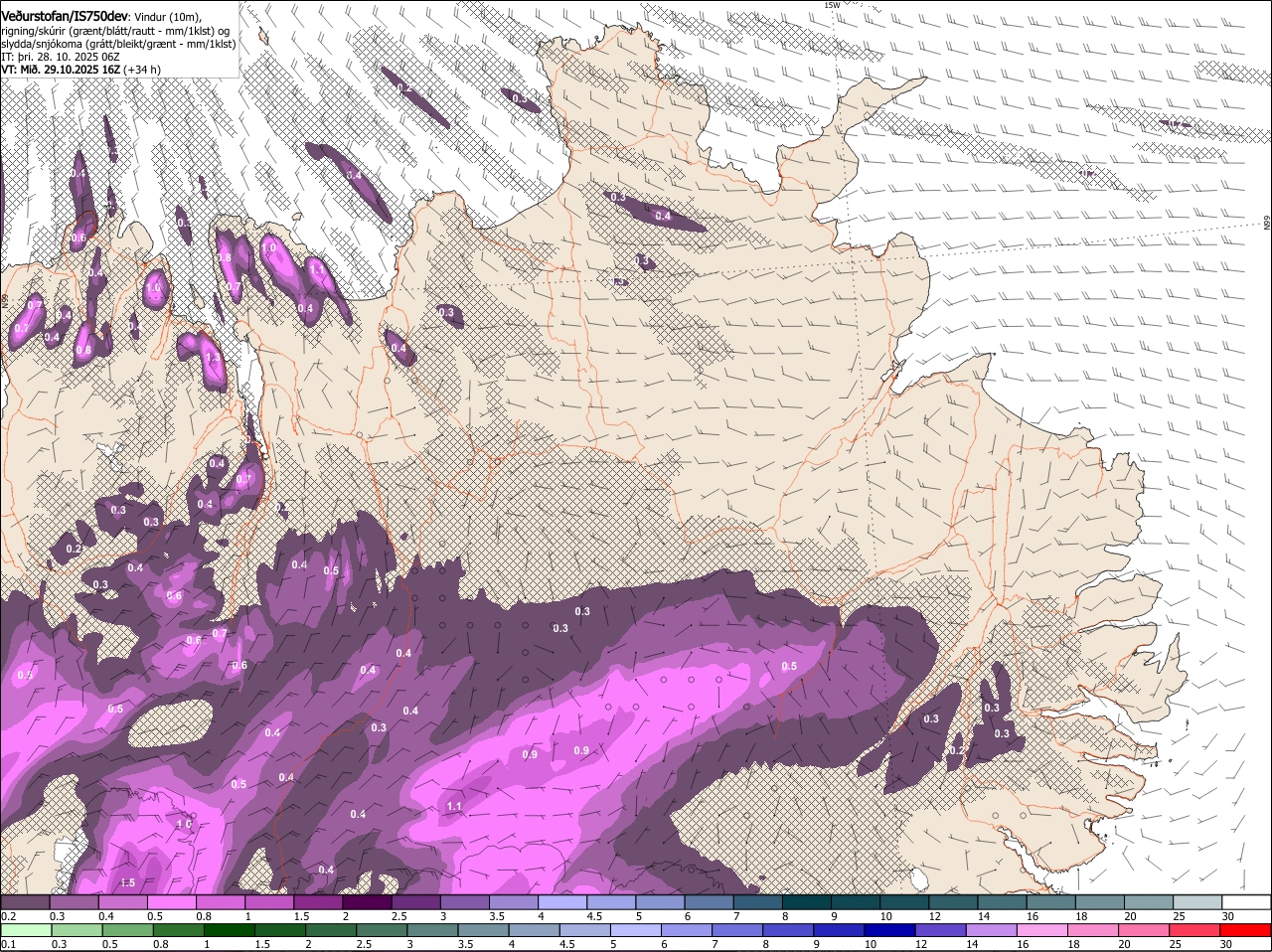Click the upper legend swatch above the 4.5 label
The width and height of the screenshot is (1272, 952).
coord(611,902)
